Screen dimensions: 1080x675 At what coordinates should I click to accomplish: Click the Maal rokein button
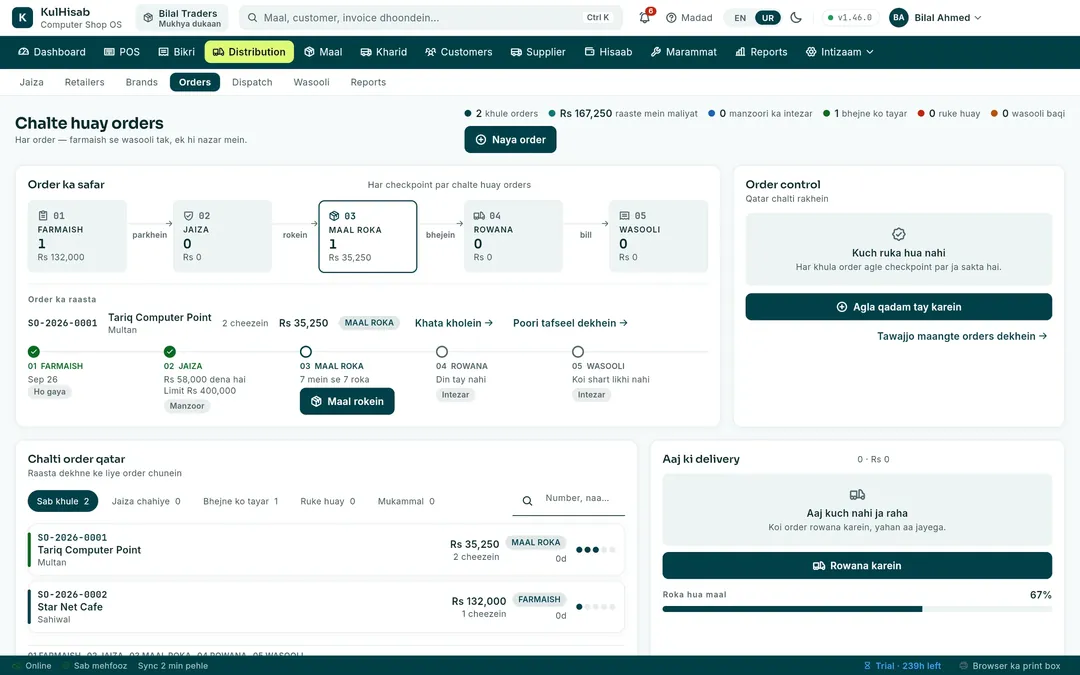(x=347, y=402)
